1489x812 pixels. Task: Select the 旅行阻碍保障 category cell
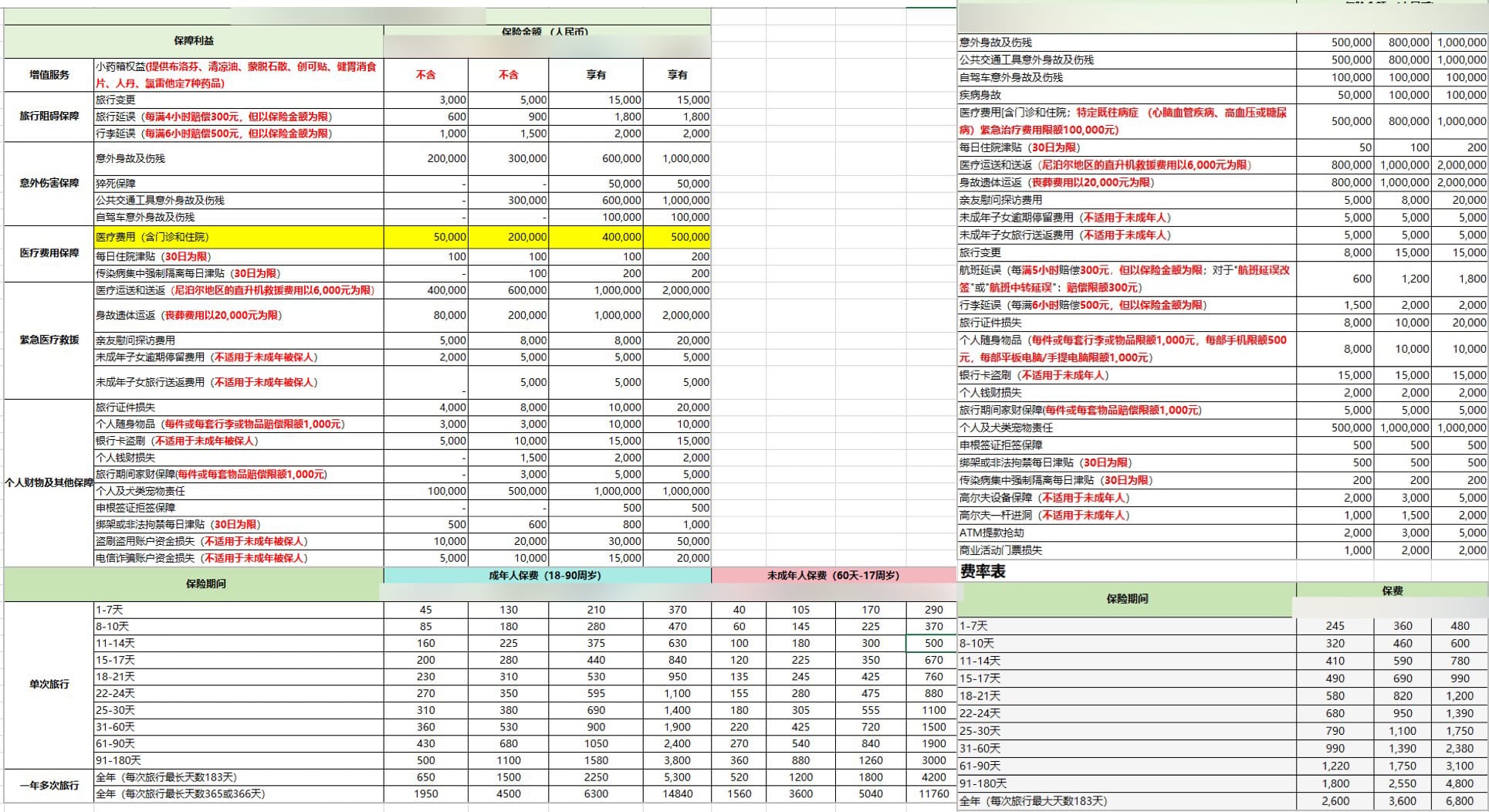click(x=49, y=117)
